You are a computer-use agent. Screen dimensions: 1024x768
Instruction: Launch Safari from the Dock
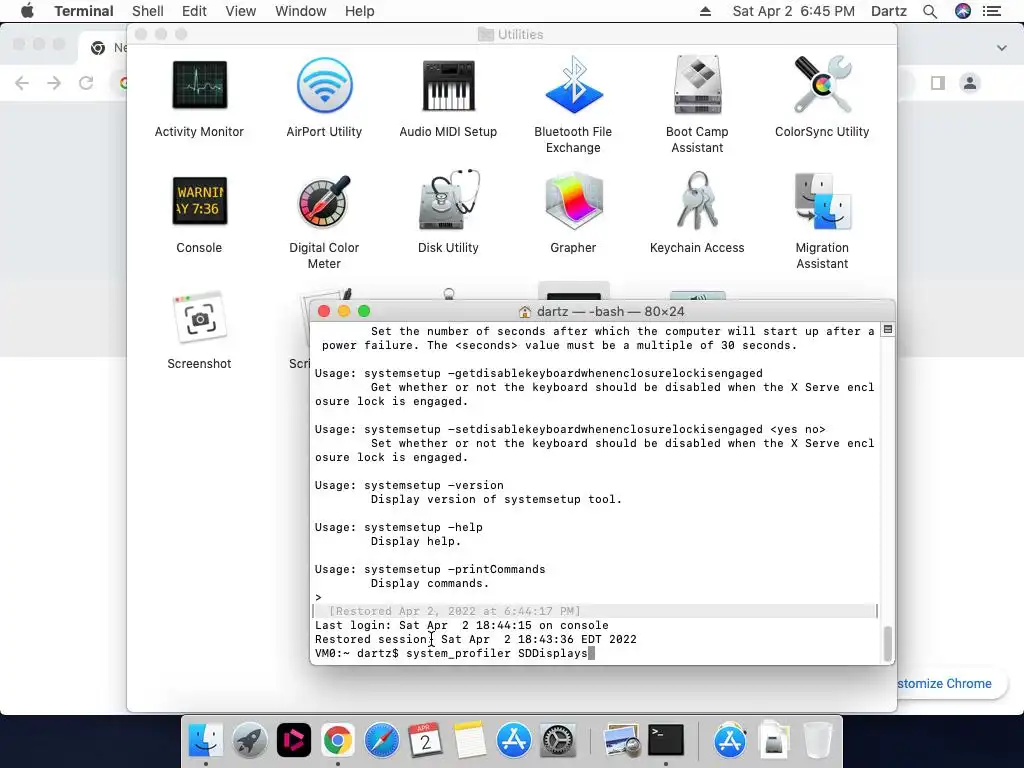tap(381, 740)
